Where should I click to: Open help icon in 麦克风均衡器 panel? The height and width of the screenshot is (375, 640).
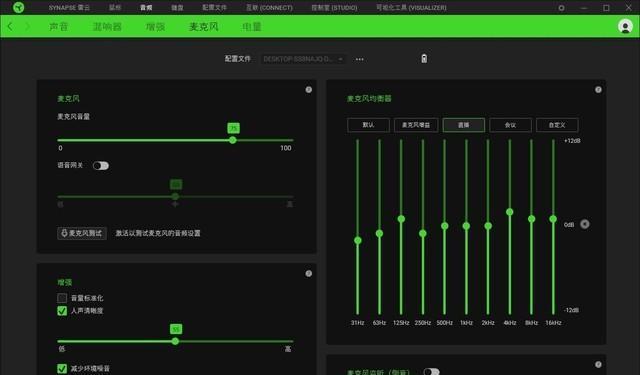coord(598,90)
